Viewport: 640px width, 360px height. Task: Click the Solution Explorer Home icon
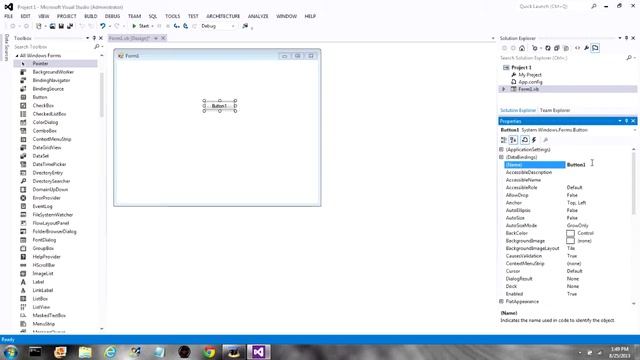[x=522, y=48]
